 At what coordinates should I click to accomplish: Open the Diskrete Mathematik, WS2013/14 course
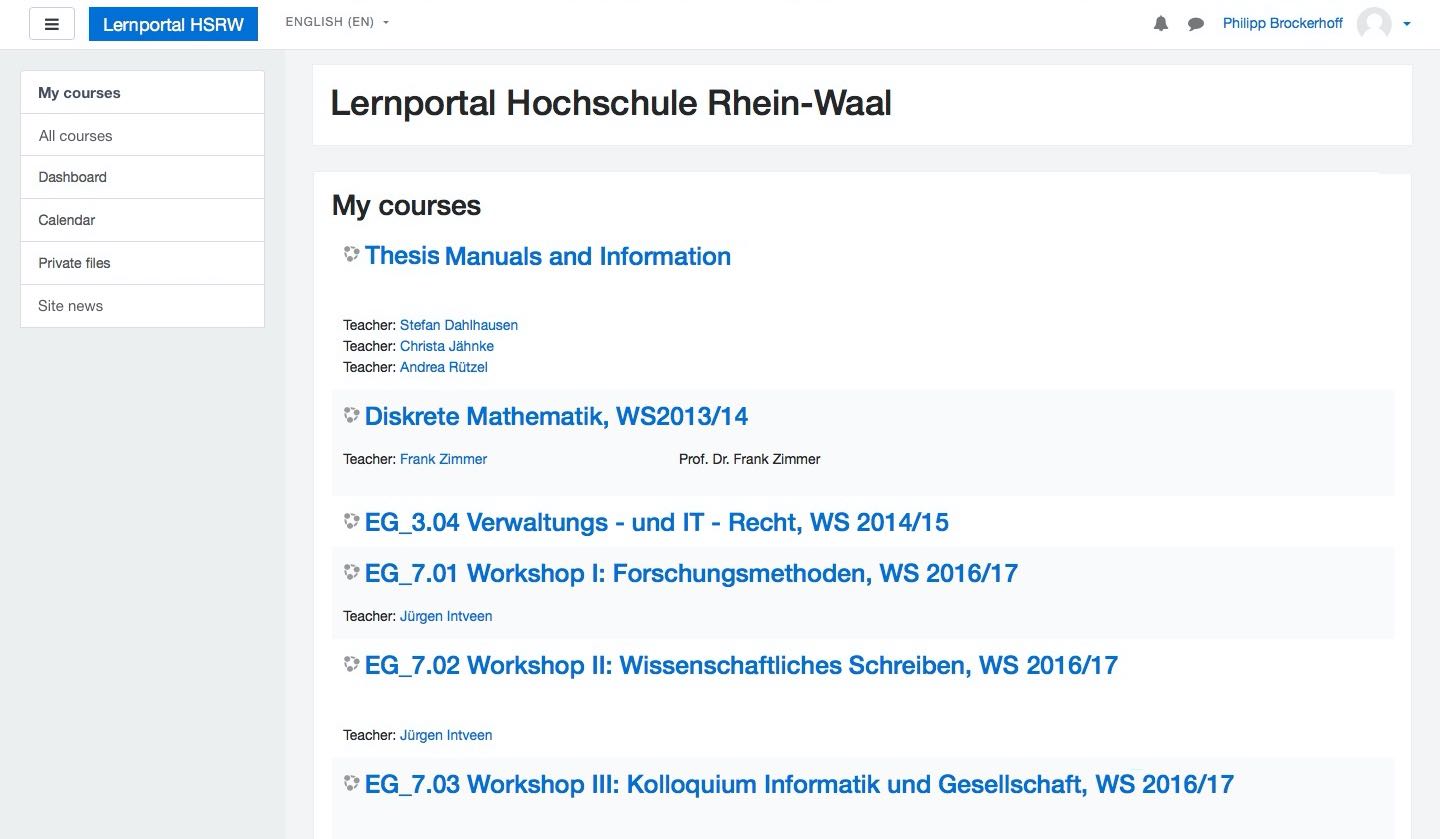click(x=556, y=416)
